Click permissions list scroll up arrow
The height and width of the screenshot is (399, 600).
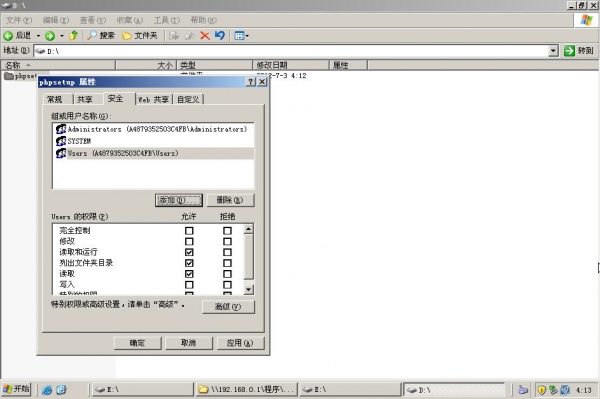[x=248, y=229]
